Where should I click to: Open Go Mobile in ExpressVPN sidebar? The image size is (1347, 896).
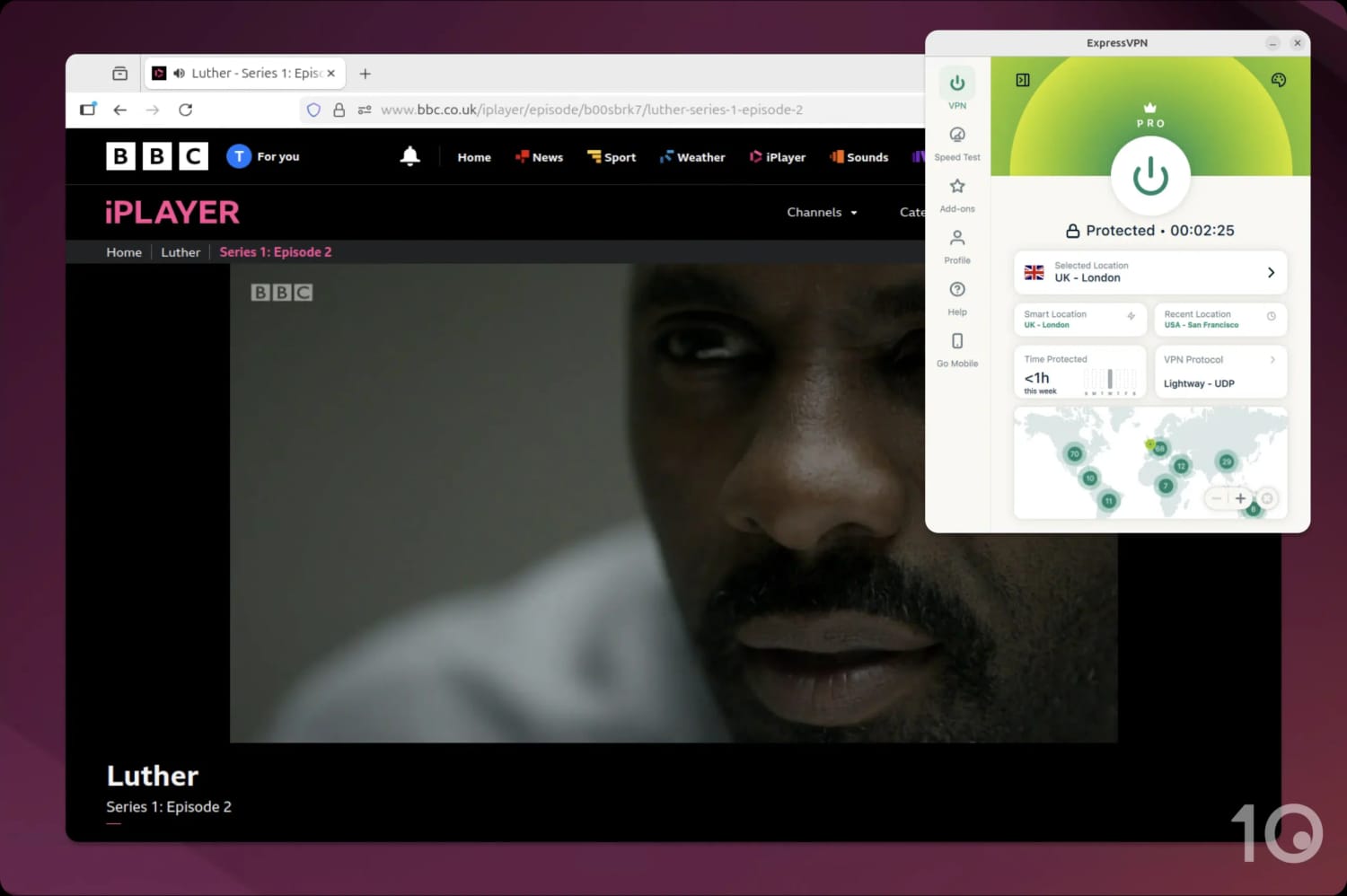[x=957, y=350]
